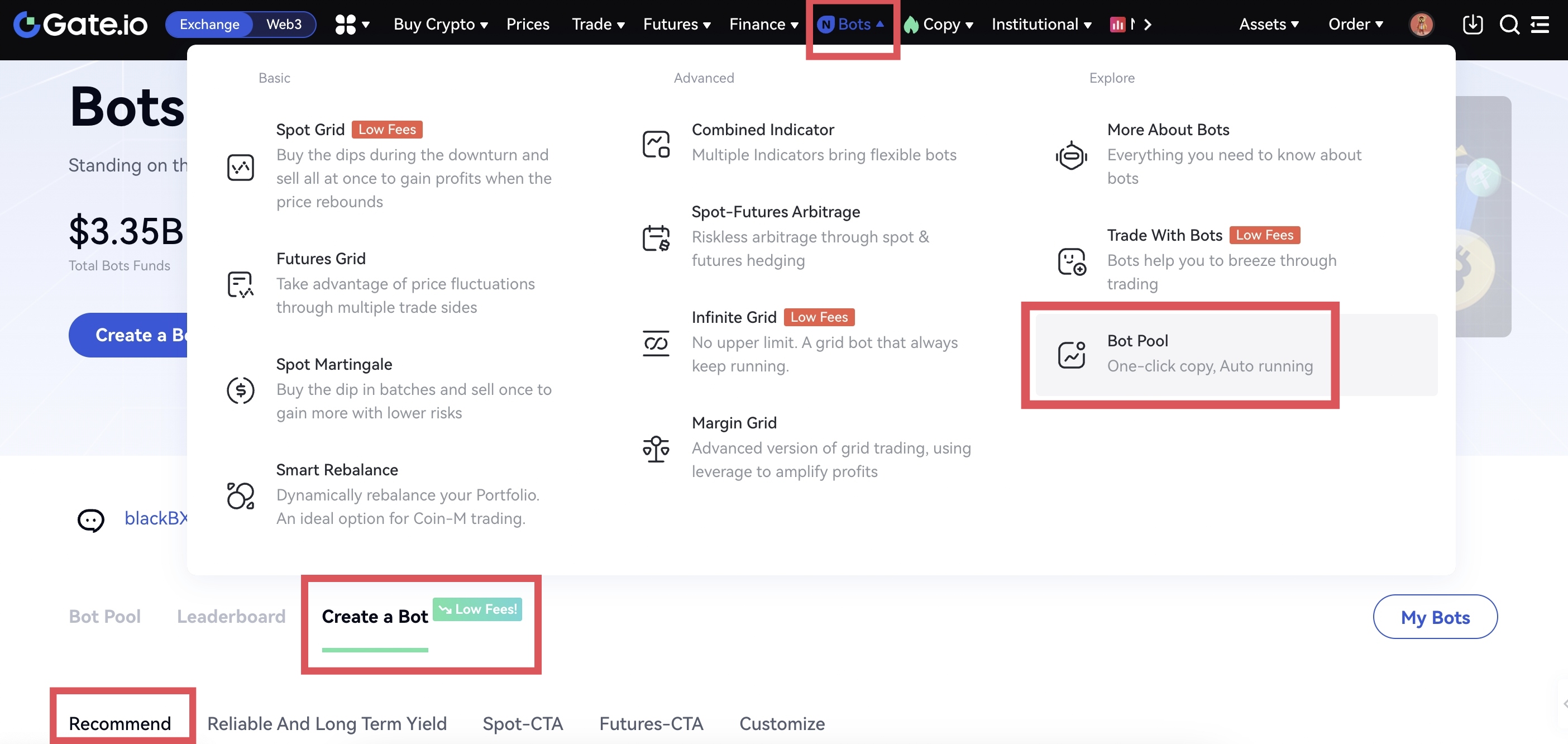The height and width of the screenshot is (744, 1568).
Task: Click the download app icon
Action: pos(1473,25)
